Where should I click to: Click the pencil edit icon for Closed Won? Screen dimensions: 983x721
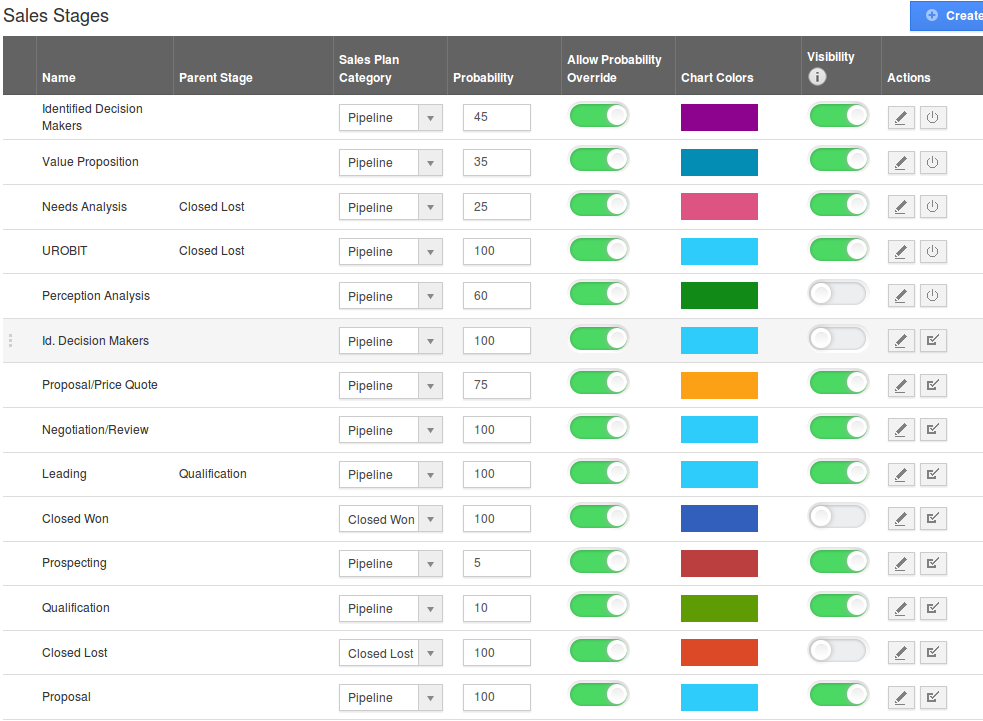point(901,518)
